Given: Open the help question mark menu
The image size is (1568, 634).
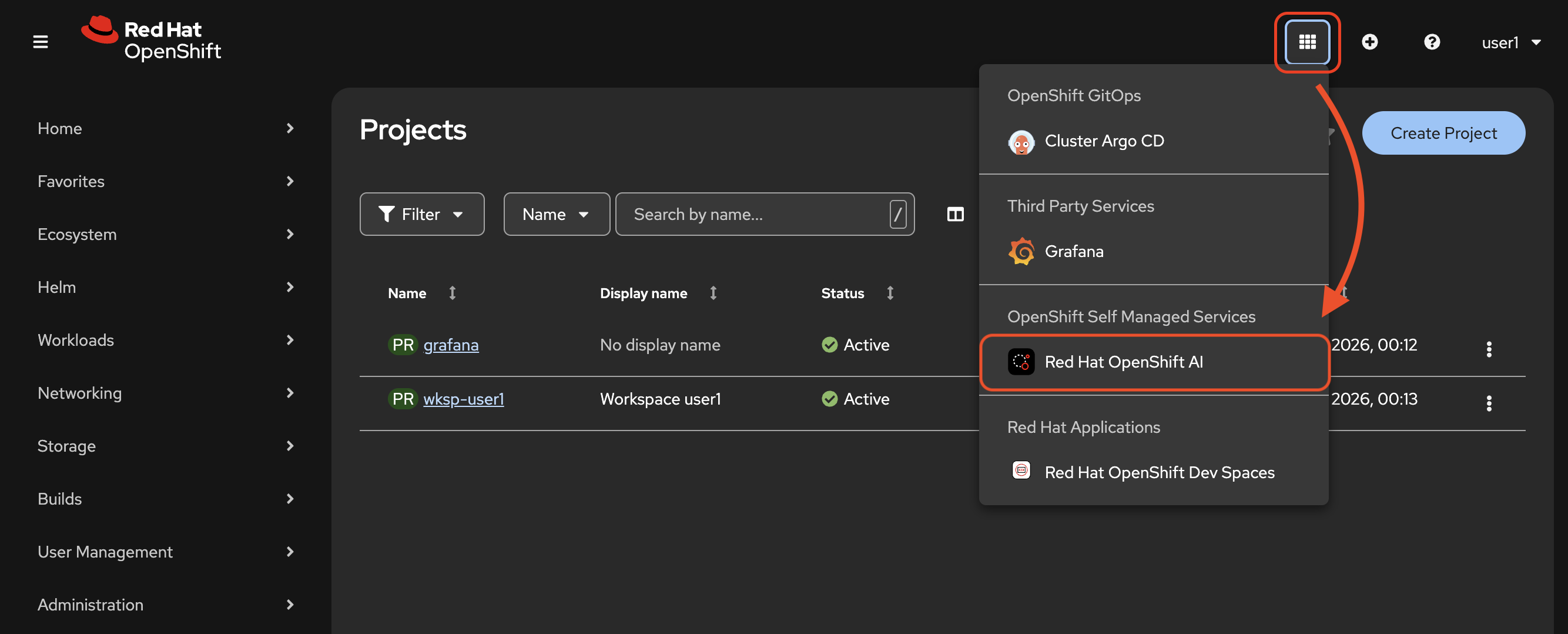Looking at the screenshot, I should [1432, 42].
